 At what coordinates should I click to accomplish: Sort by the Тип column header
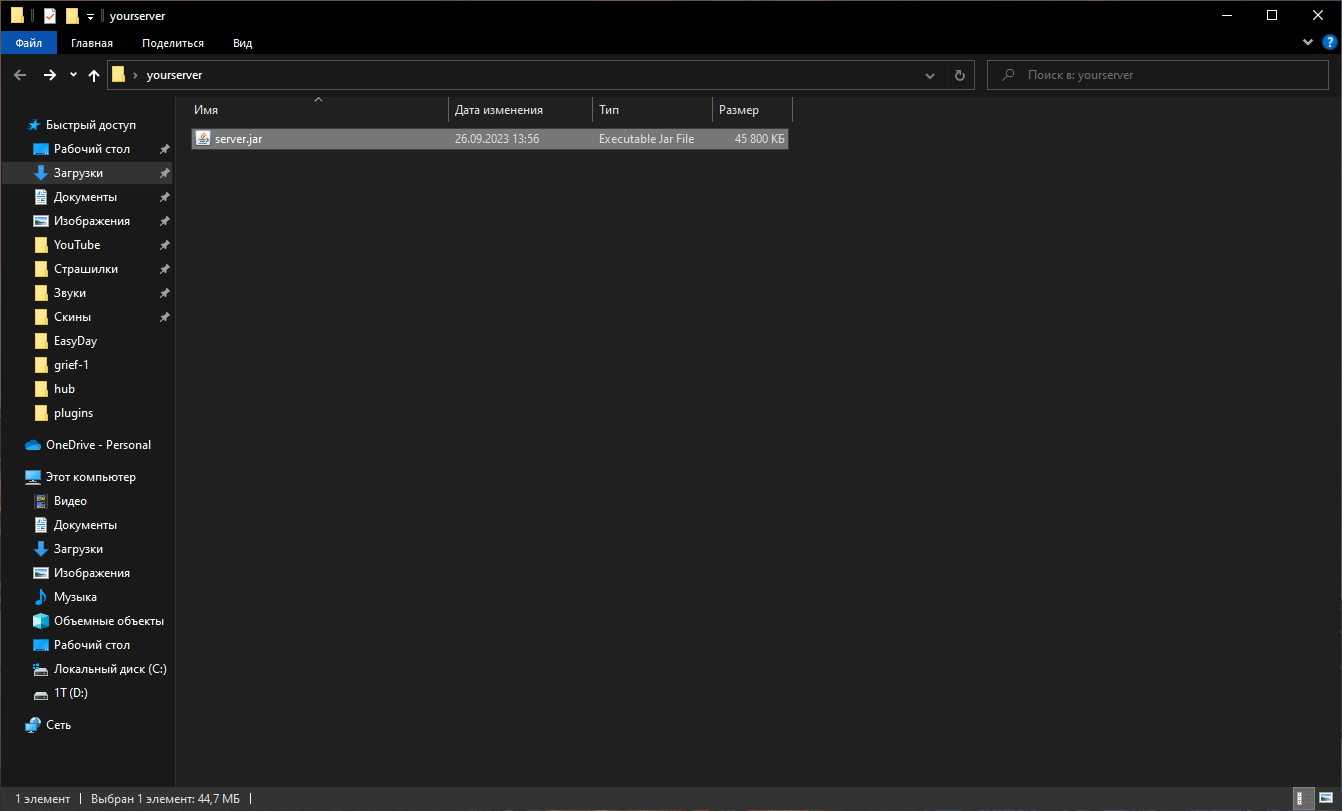coord(653,110)
